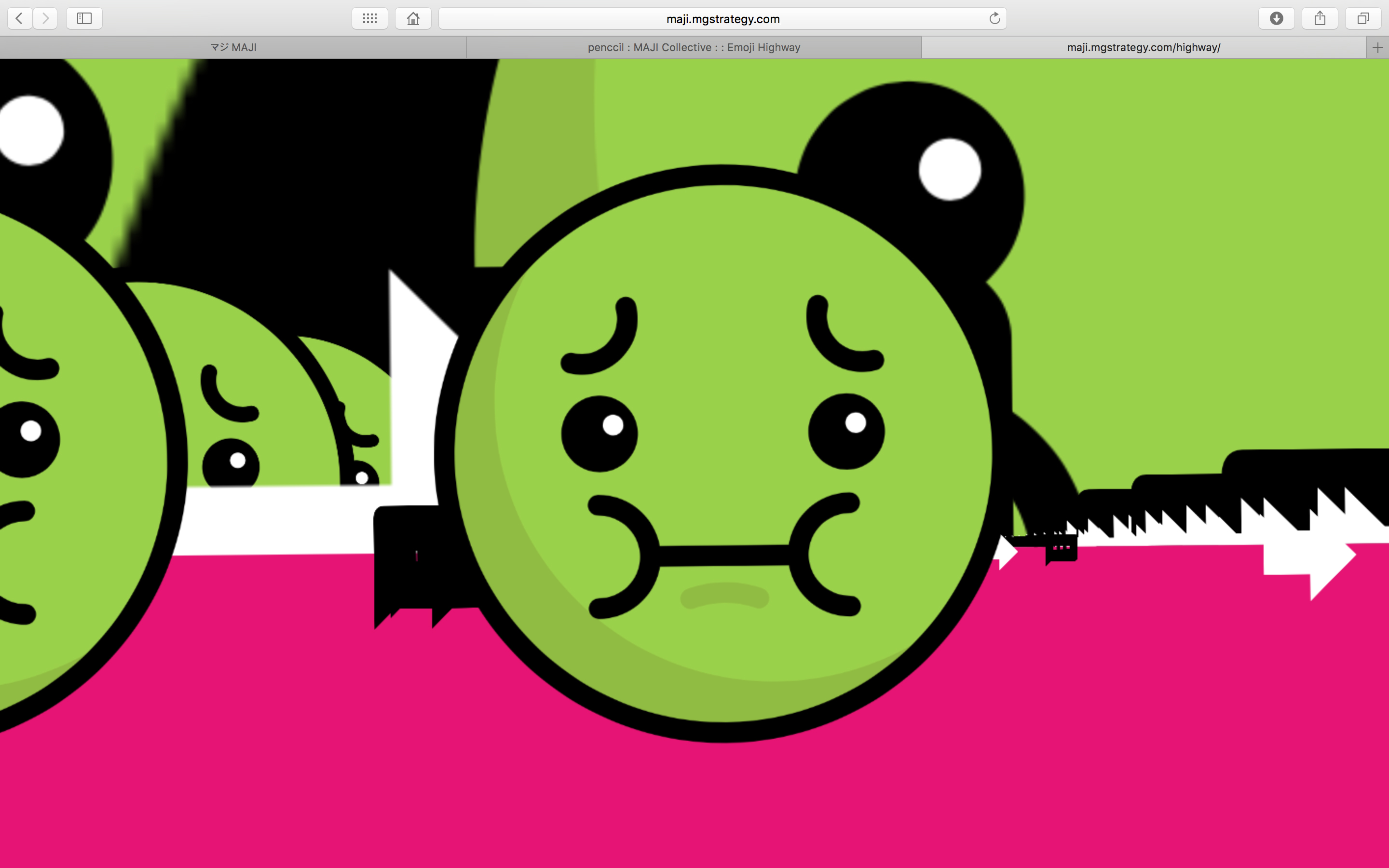Click the maji.mgstrategy.com address field
The width and height of the screenshot is (1389, 868).
[x=722, y=18]
